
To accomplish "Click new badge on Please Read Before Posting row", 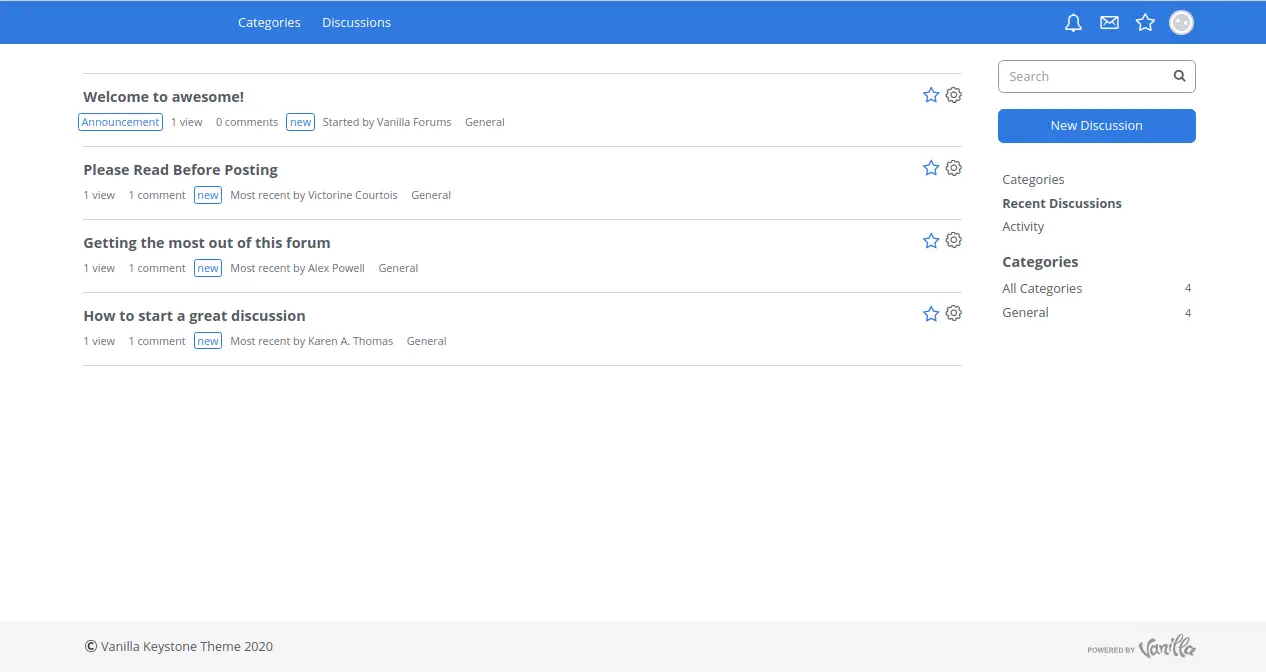I will 208,195.
